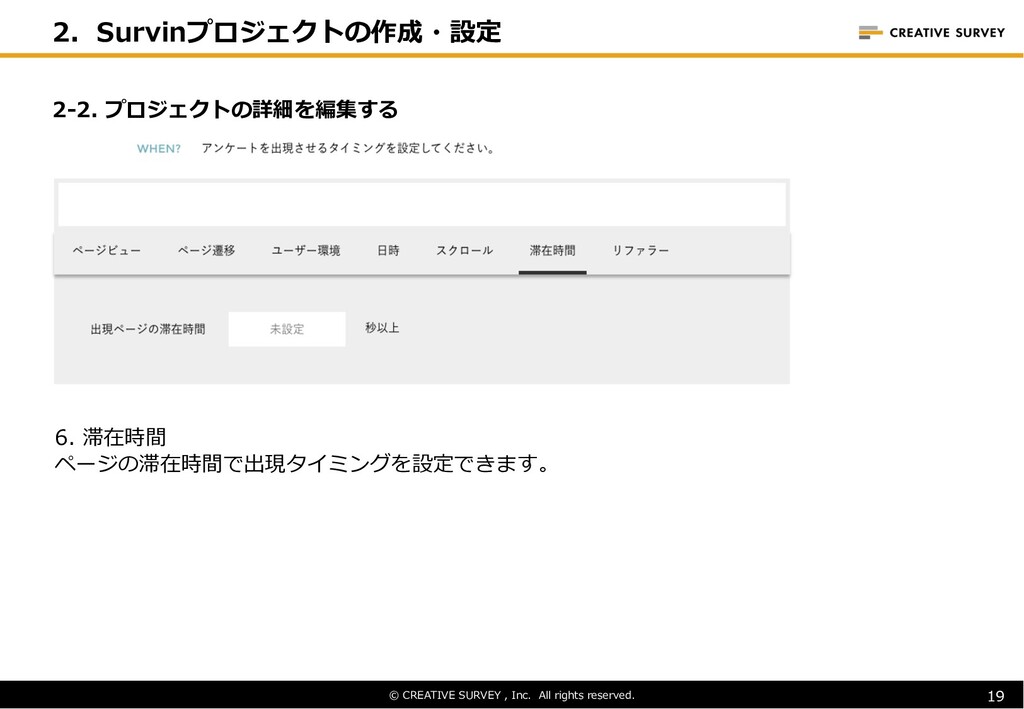Screen dimensions: 1024x709
Task: Click the copyright notice in footer
Action: pyautogui.click(x=512, y=695)
